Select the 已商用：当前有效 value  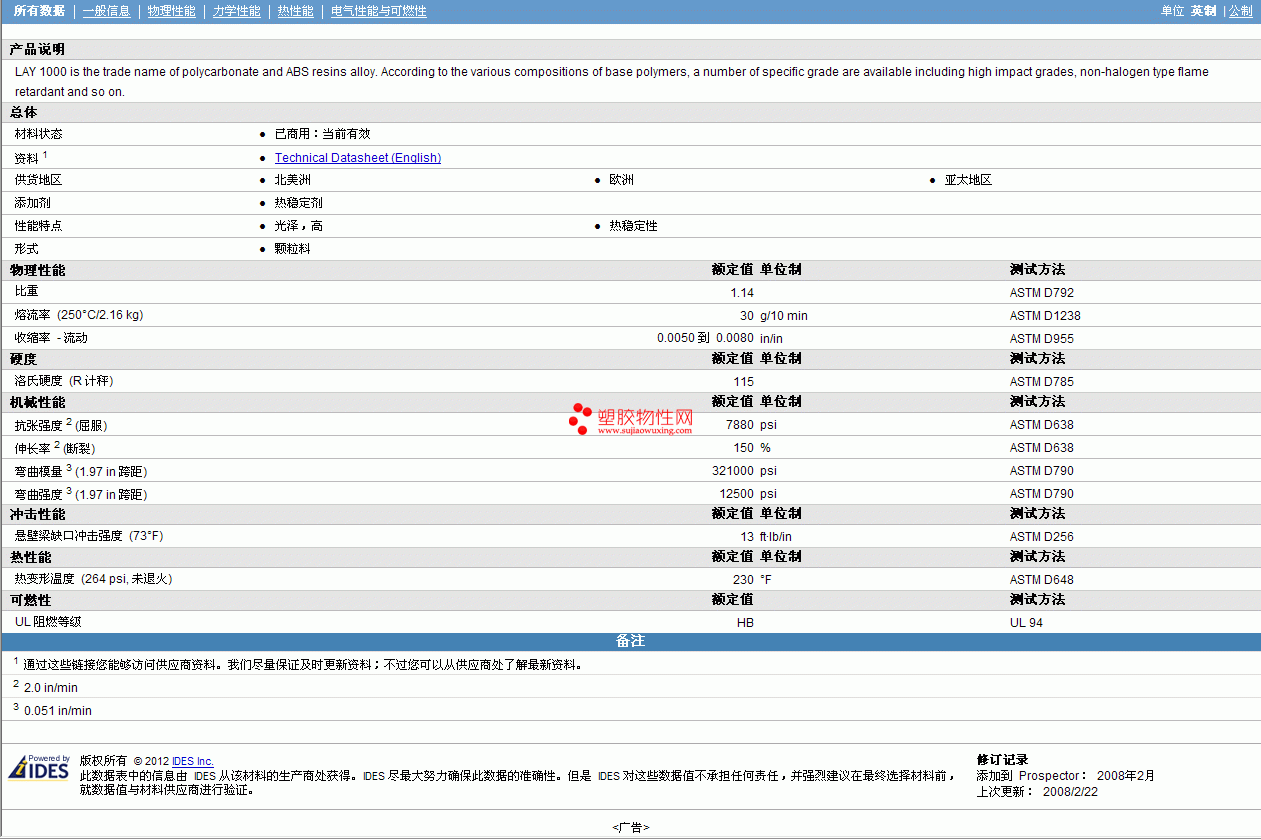coord(322,134)
